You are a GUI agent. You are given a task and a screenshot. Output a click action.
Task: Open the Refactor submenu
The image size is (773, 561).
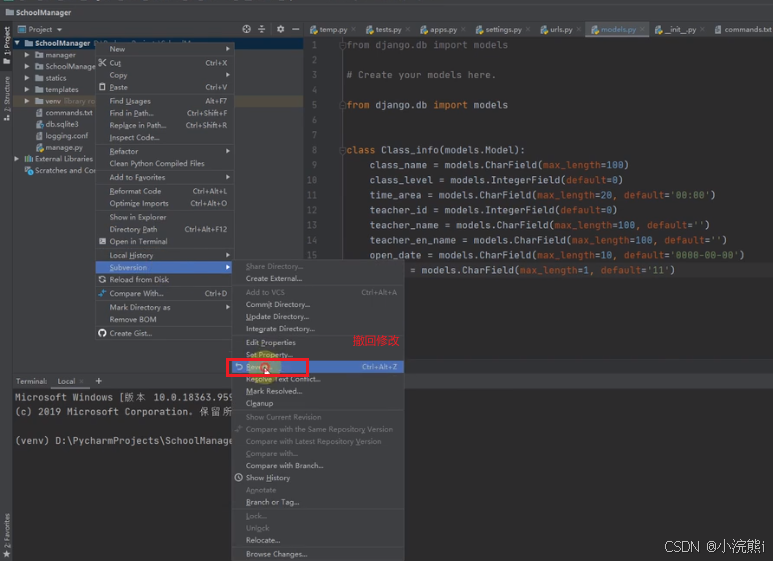[x=164, y=151]
